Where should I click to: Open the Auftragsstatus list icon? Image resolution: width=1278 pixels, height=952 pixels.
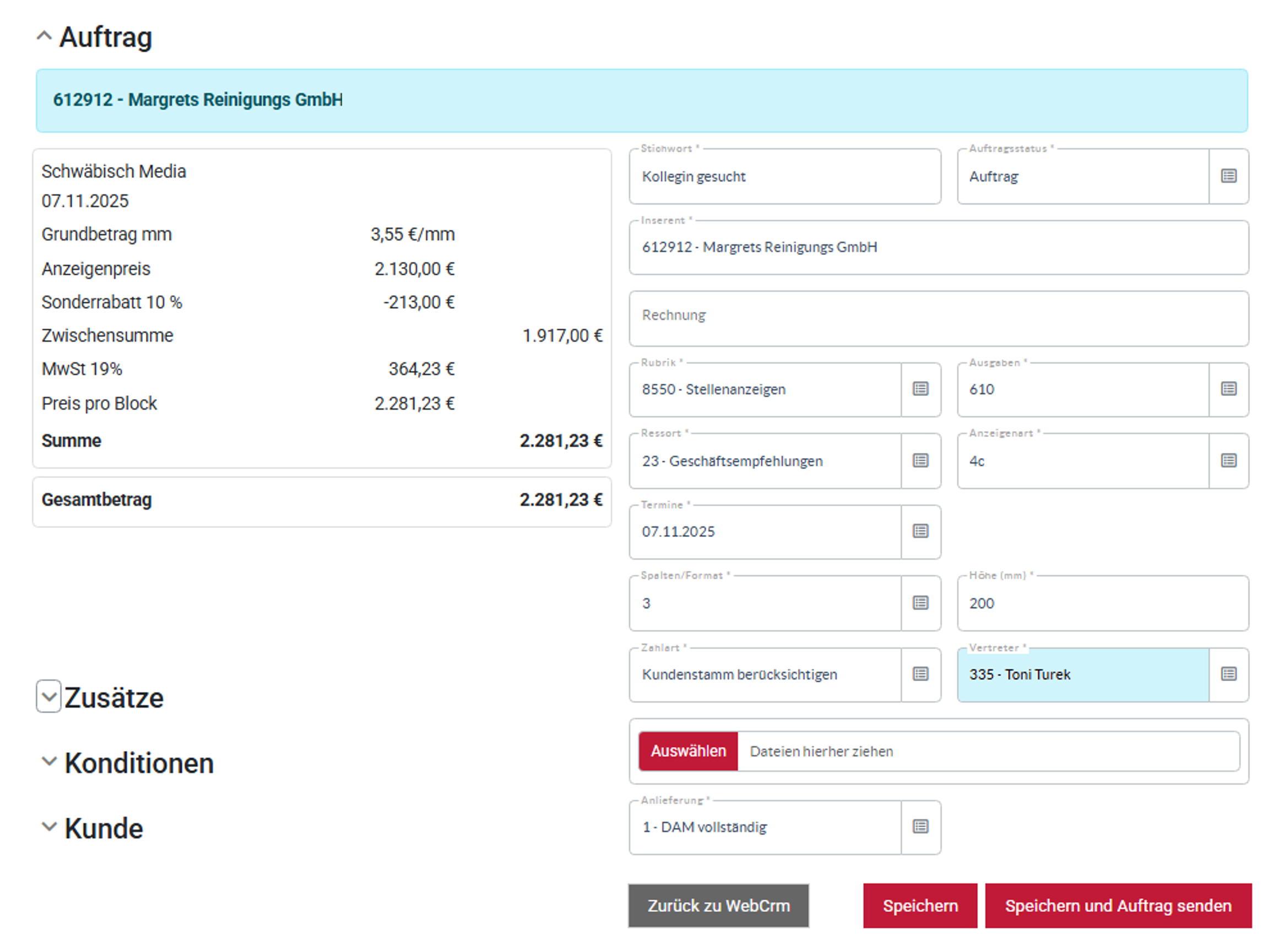(x=1228, y=176)
